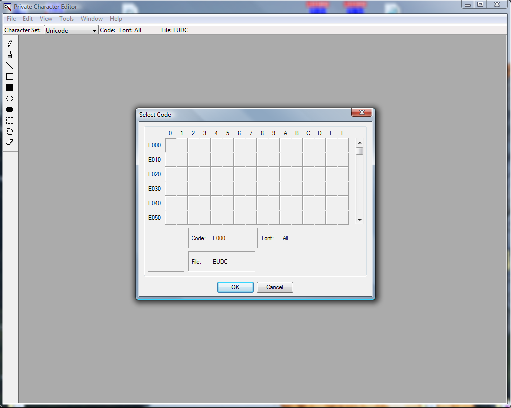Viewport: 511px width, 408px height.
Task: Select code cell E05F in the grid
Action: pyautogui.click(x=343, y=217)
